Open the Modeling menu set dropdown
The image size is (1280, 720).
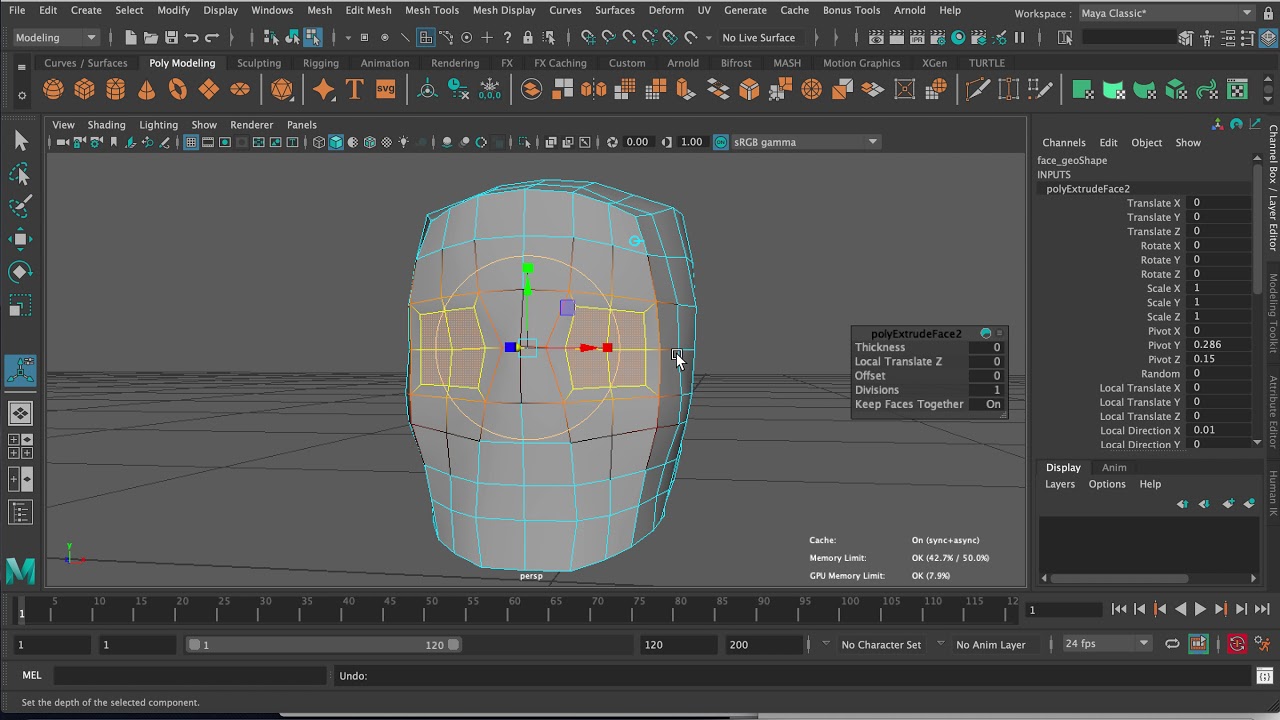55,38
